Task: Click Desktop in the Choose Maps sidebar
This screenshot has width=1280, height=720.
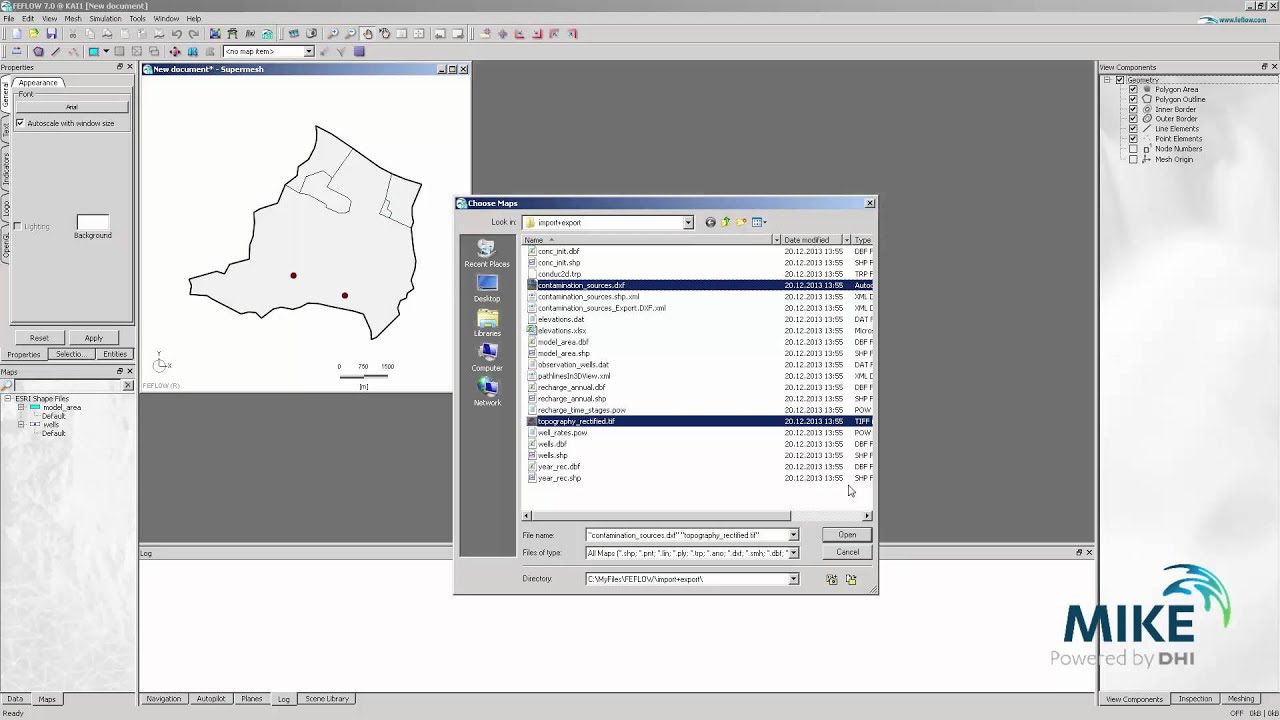Action: pyautogui.click(x=487, y=289)
